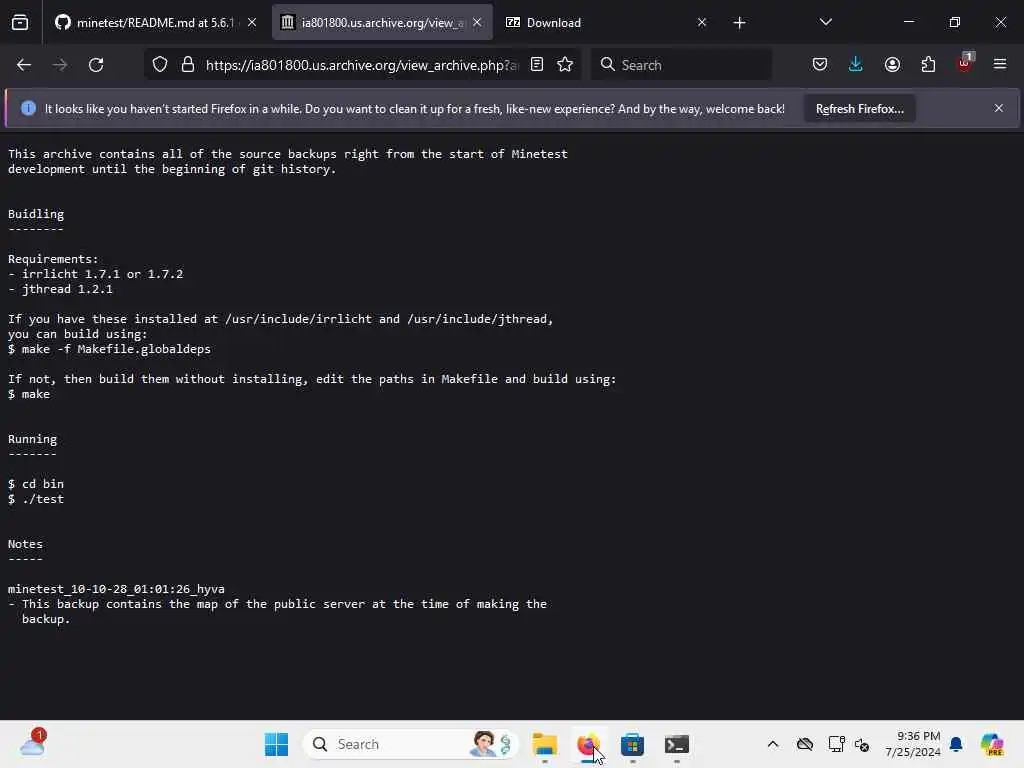
Task: Go back to previous page
Action: (x=24, y=65)
